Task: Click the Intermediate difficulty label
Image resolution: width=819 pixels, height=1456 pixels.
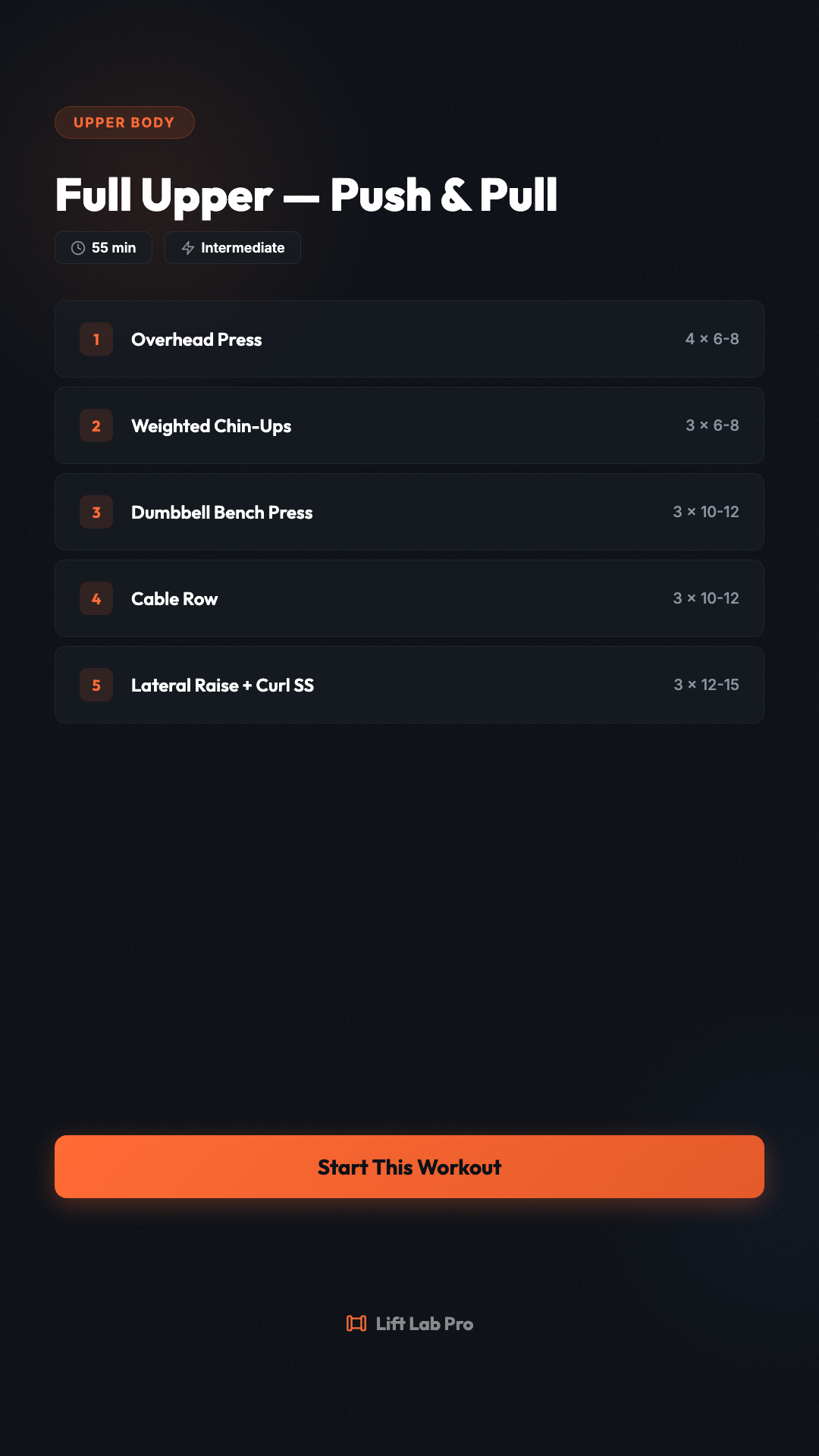Action: click(243, 248)
